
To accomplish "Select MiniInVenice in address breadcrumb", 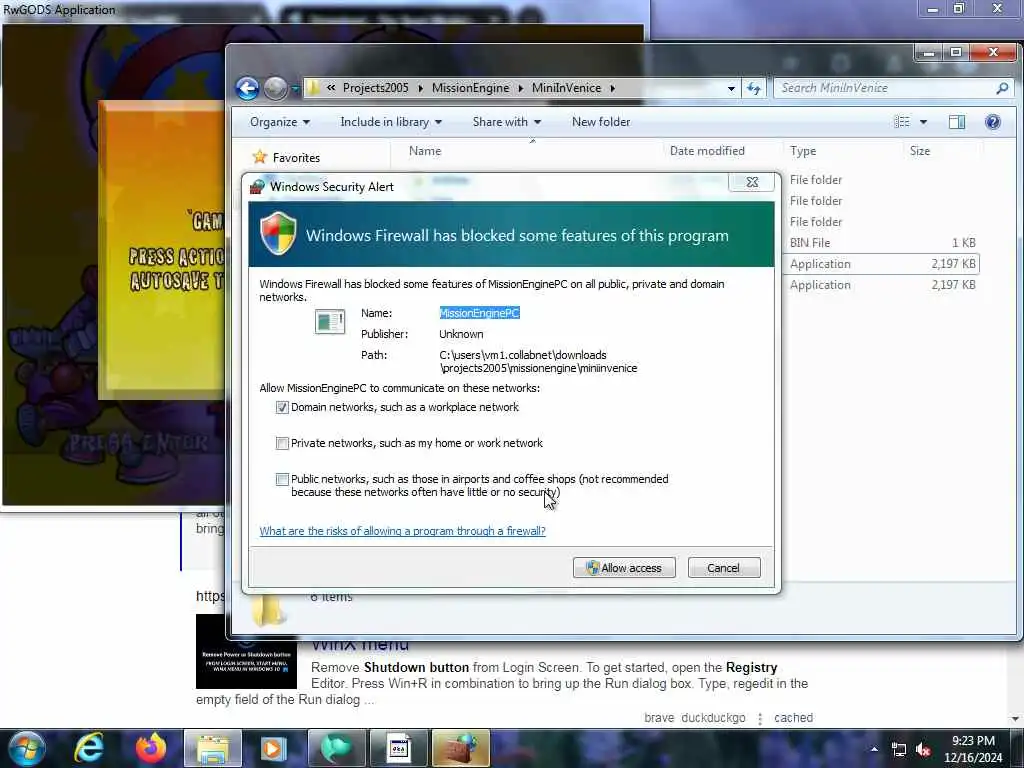I will pyautogui.click(x=566, y=88).
